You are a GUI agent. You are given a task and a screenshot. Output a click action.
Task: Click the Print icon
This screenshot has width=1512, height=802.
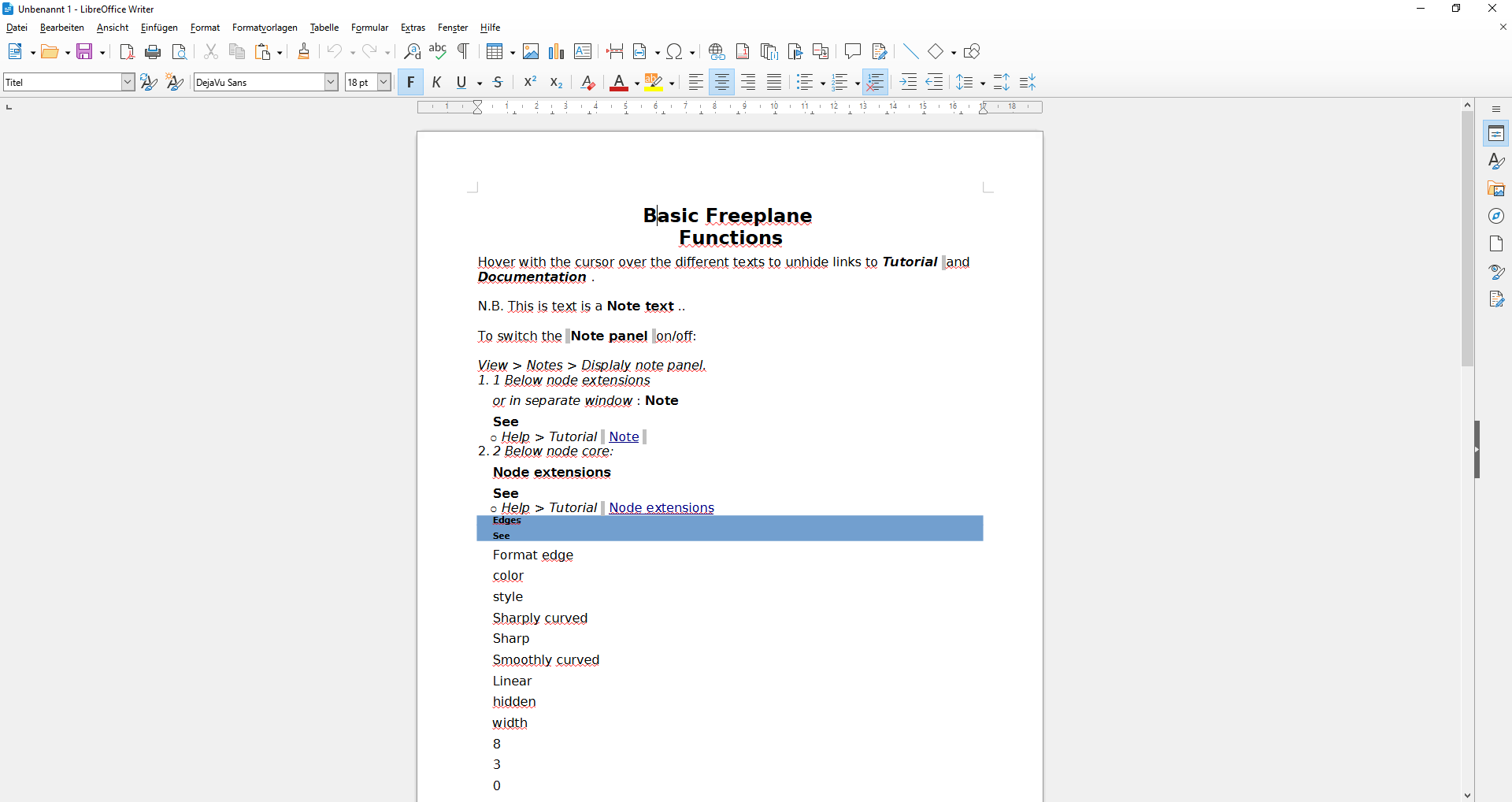(x=154, y=52)
